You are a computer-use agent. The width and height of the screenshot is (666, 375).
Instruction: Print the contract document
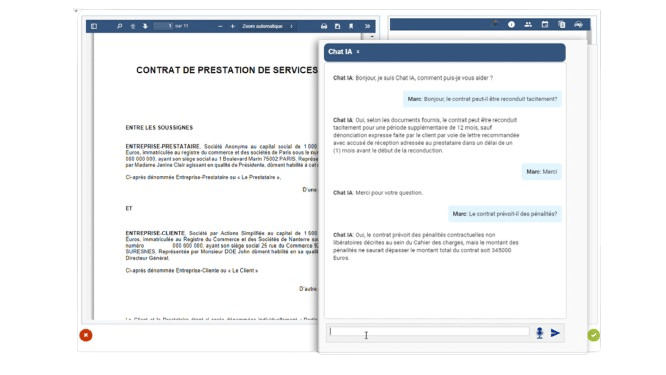(x=324, y=26)
